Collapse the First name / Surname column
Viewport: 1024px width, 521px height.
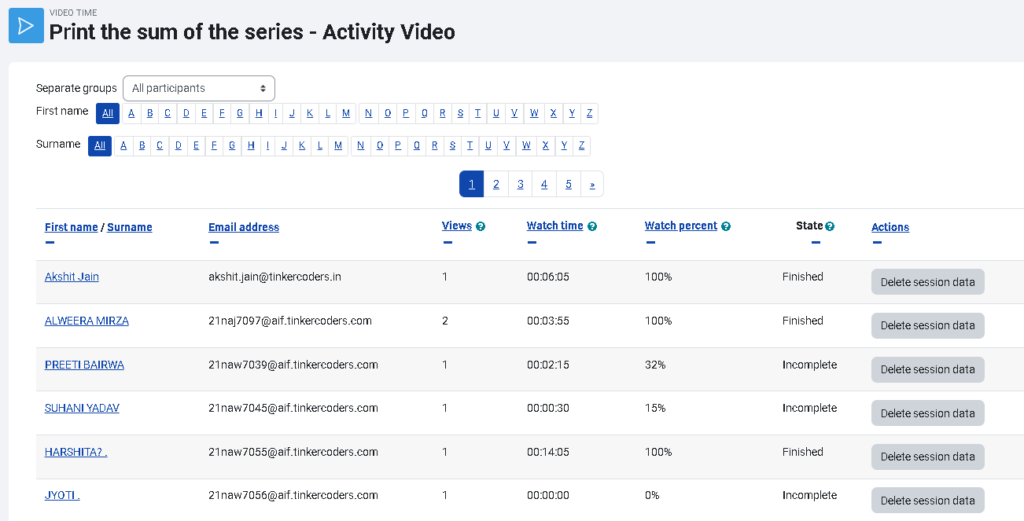point(50,242)
